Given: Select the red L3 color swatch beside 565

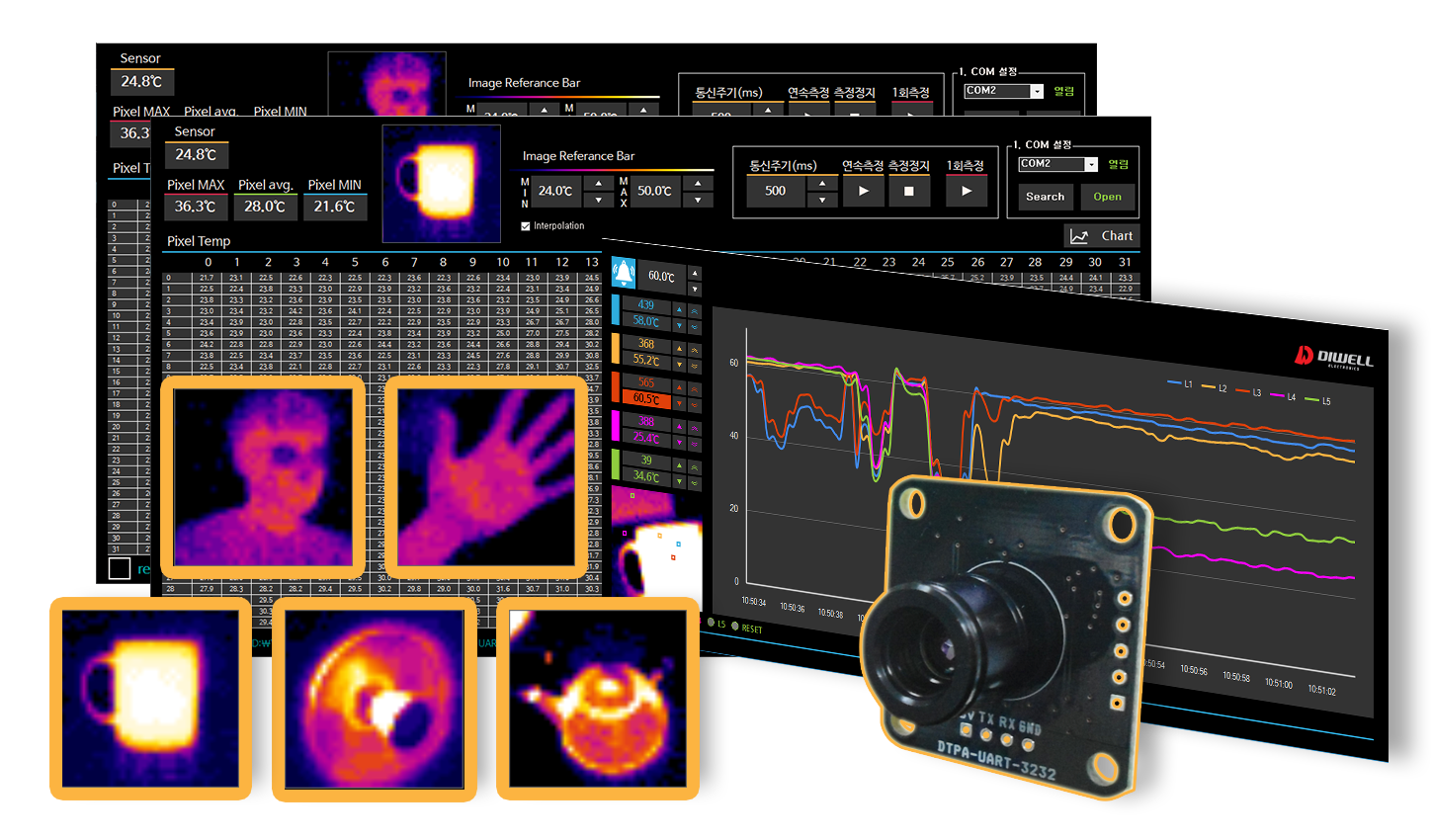Looking at the screenshot, I should click(x=616, y=386).
